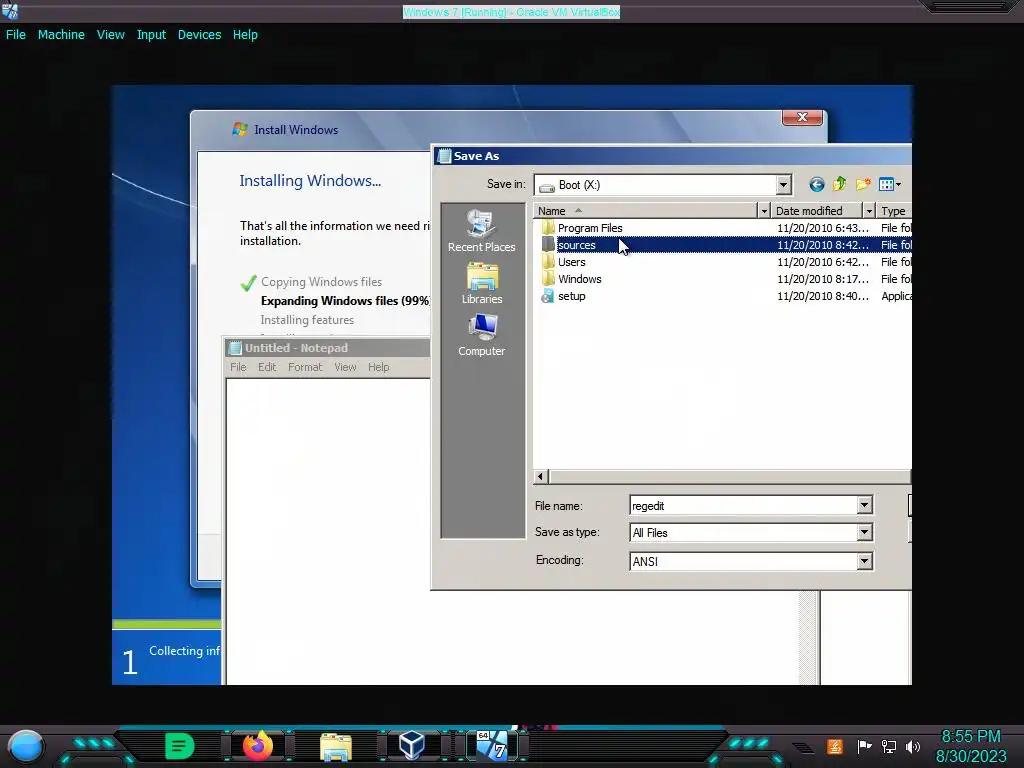
Task: Click the 'Windows' folder name
Action: (x=579, y=279)
